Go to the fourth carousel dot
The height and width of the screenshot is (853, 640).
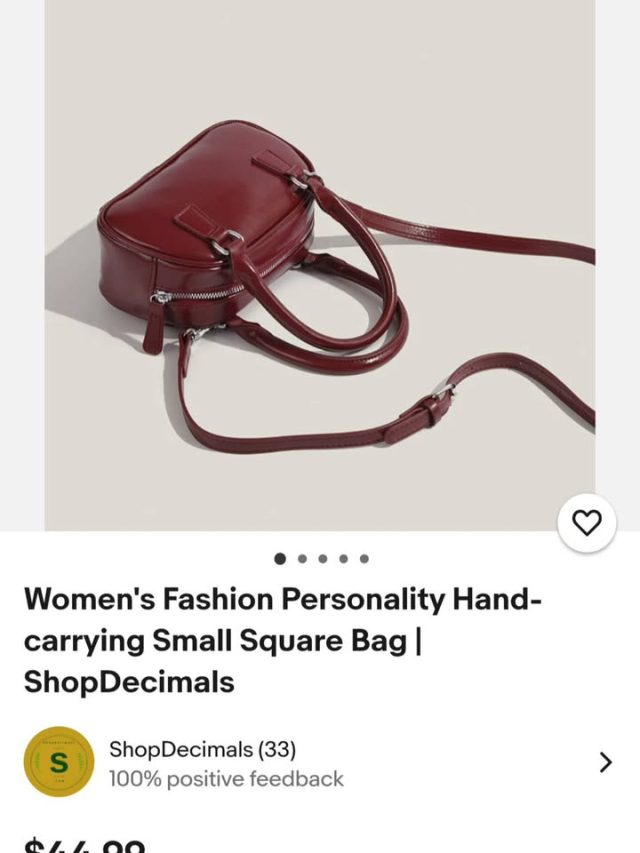[x=343, y=559]
